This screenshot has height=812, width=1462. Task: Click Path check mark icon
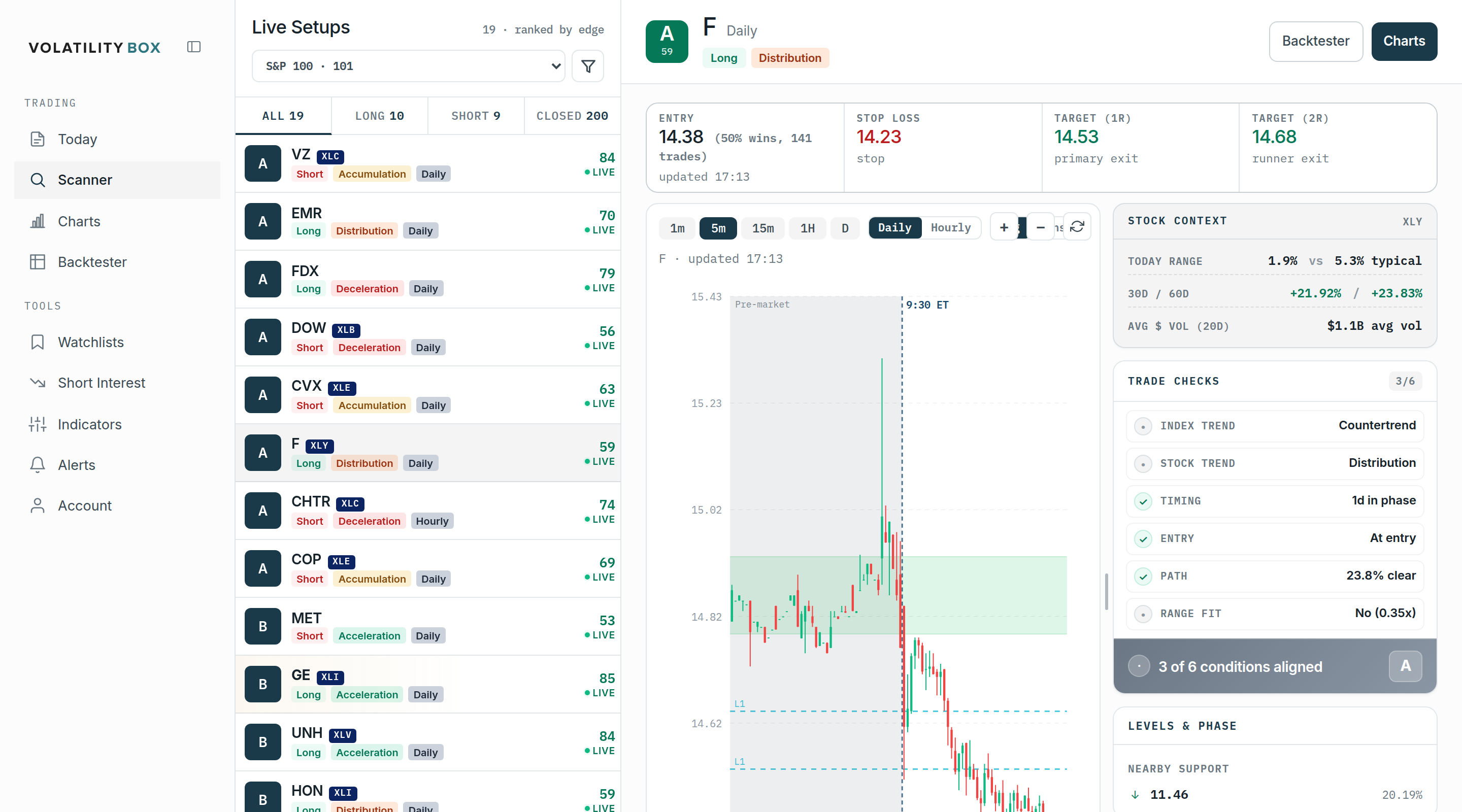pyautogui.click(x=1143, y=576)
